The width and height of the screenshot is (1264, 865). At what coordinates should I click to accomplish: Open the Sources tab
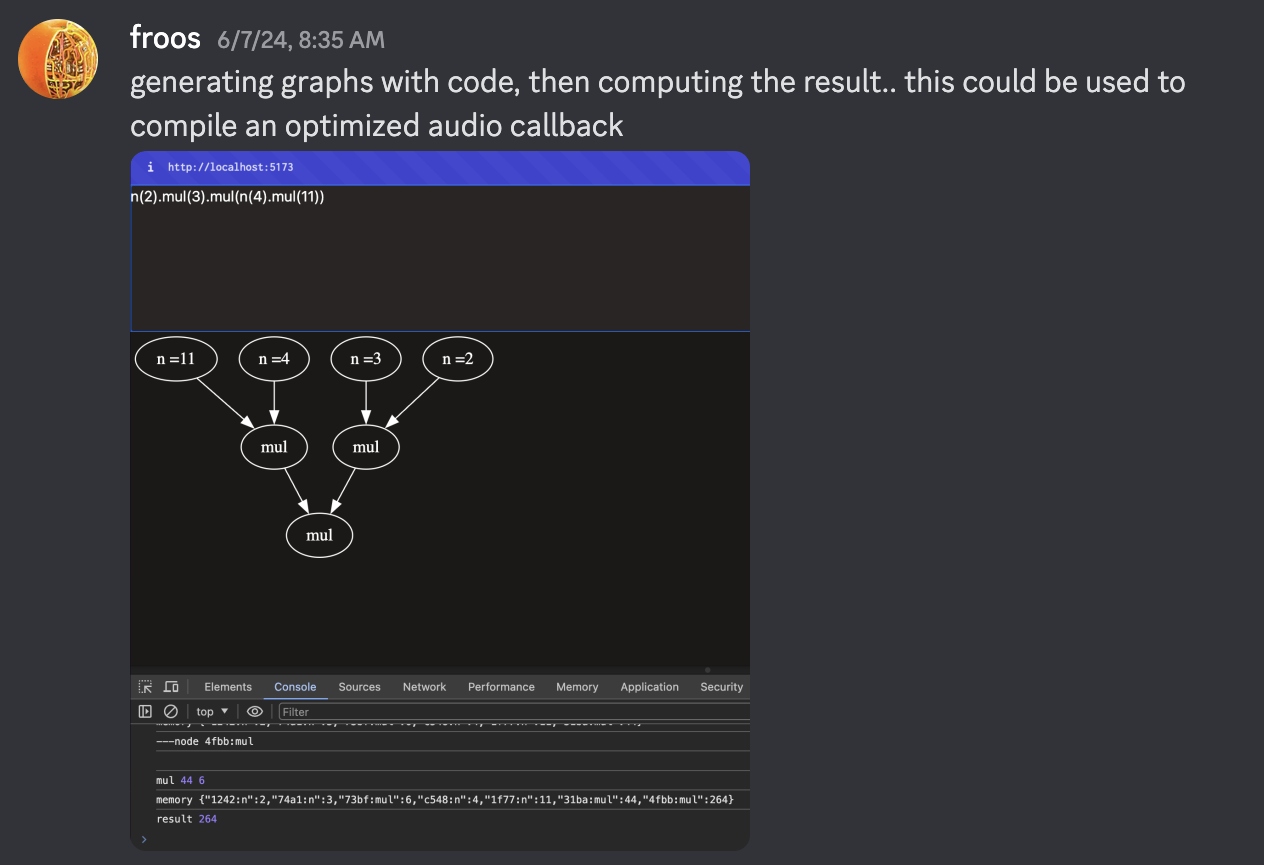[359, 687]
